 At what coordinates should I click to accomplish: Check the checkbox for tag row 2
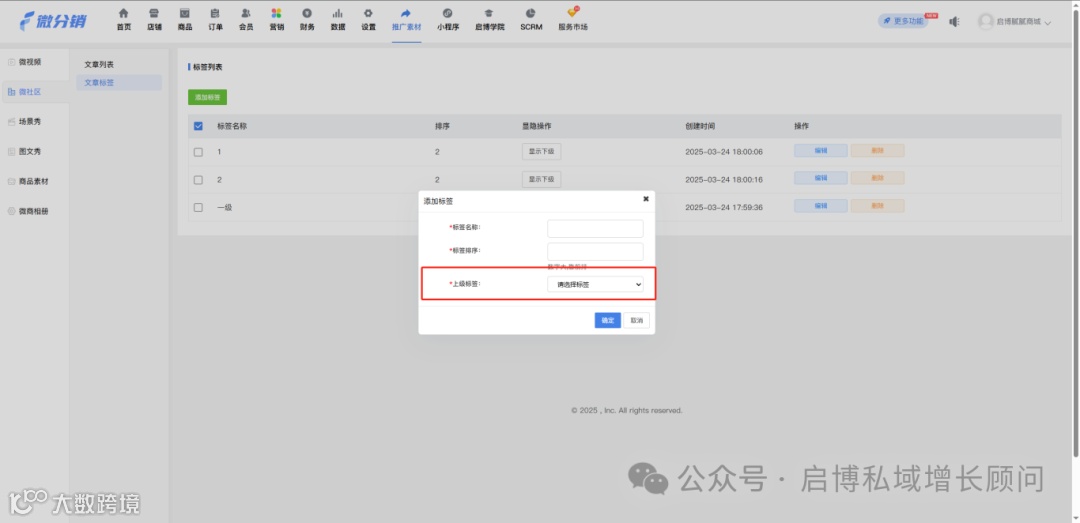pyautogui.click(x=198, y=180)
